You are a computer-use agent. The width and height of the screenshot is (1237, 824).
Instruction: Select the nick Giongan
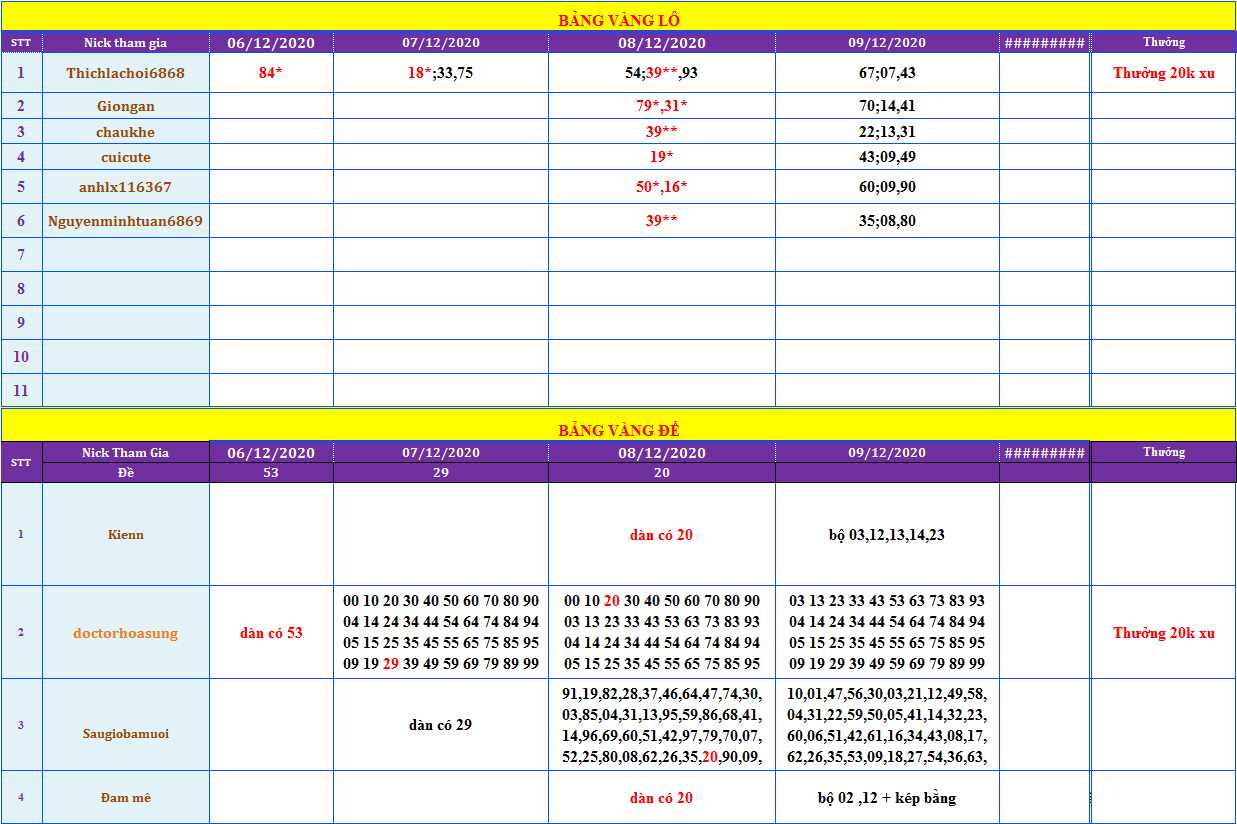(126, 106)
